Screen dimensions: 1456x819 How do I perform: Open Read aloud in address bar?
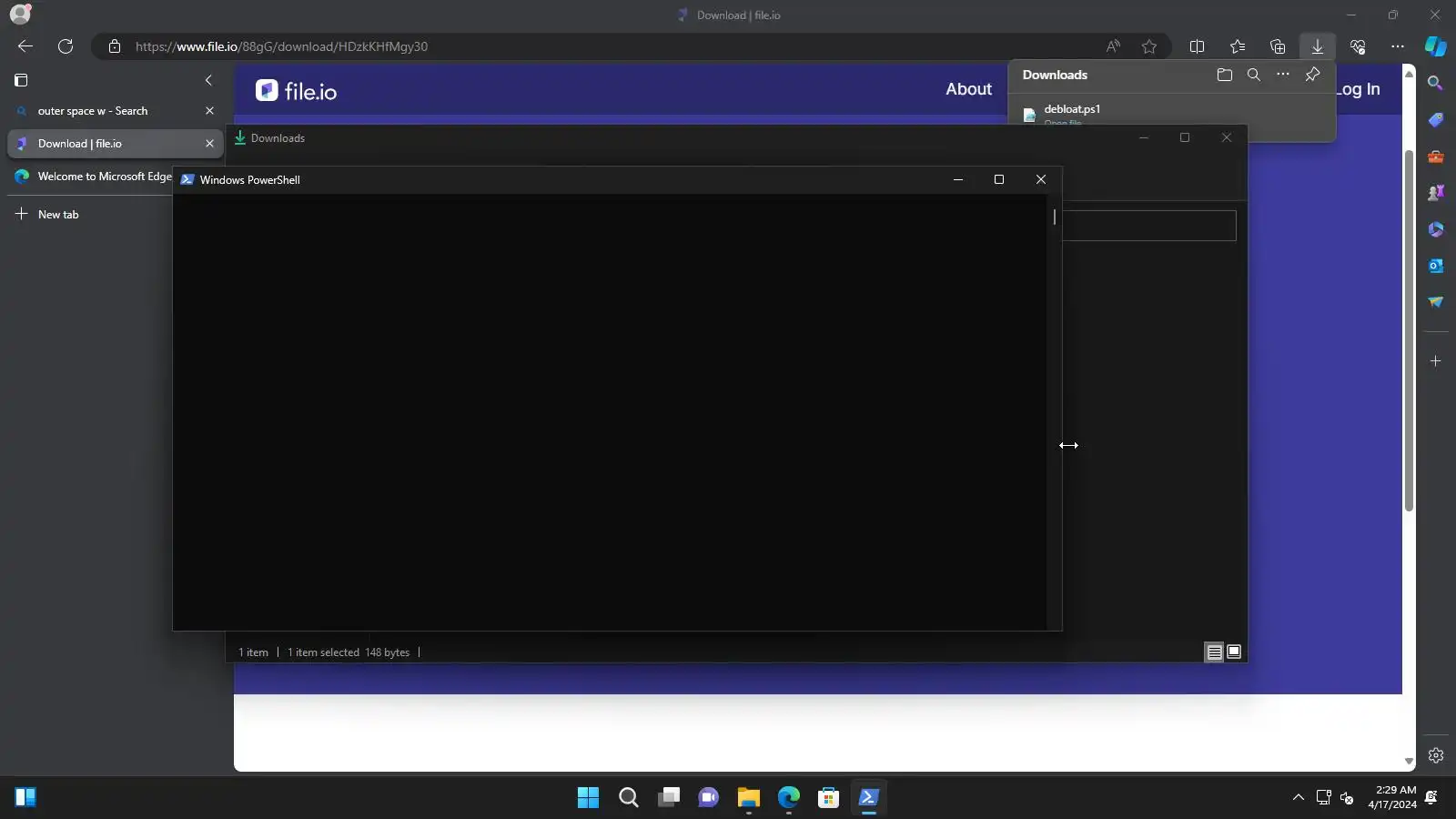(1113, 46)
